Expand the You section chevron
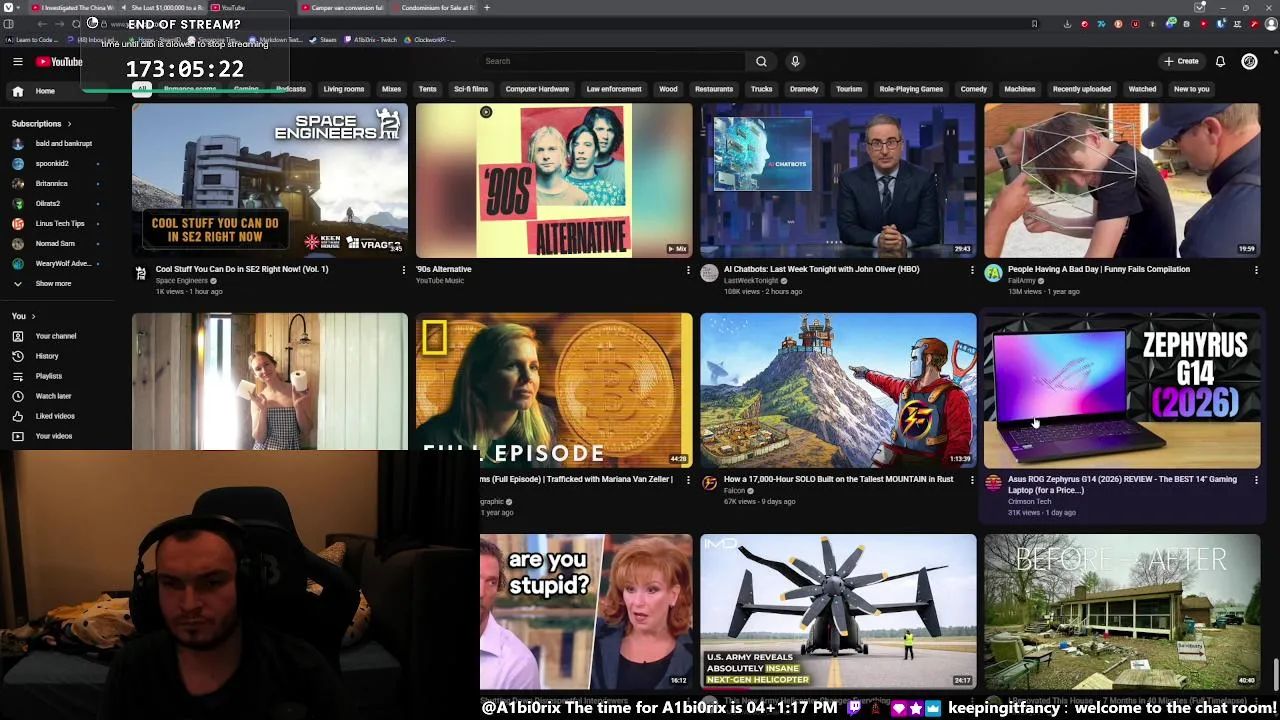The height and width of the screenshot is (720, 1280). click(32, 316)
